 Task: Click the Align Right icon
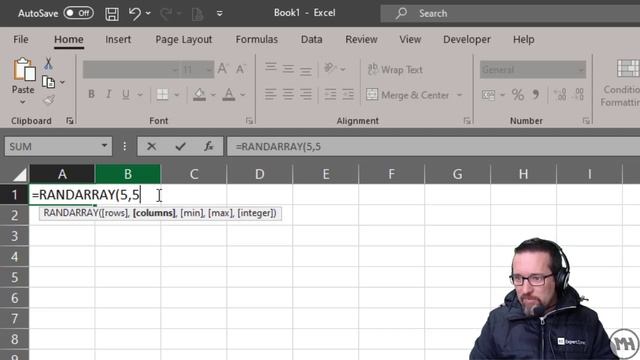click(x=306, y=95)
